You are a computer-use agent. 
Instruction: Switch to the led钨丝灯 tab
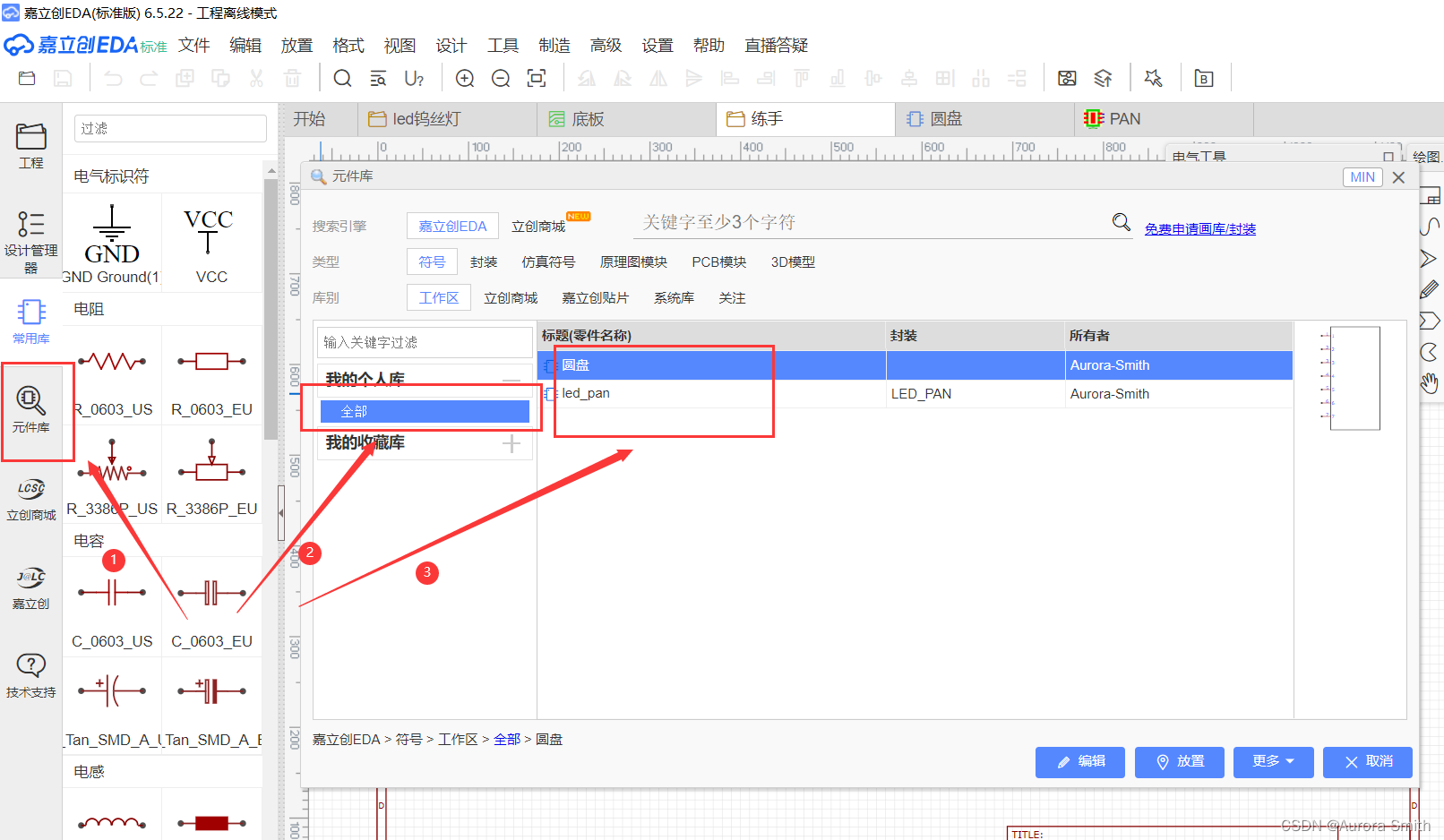(x=447, y=119)
